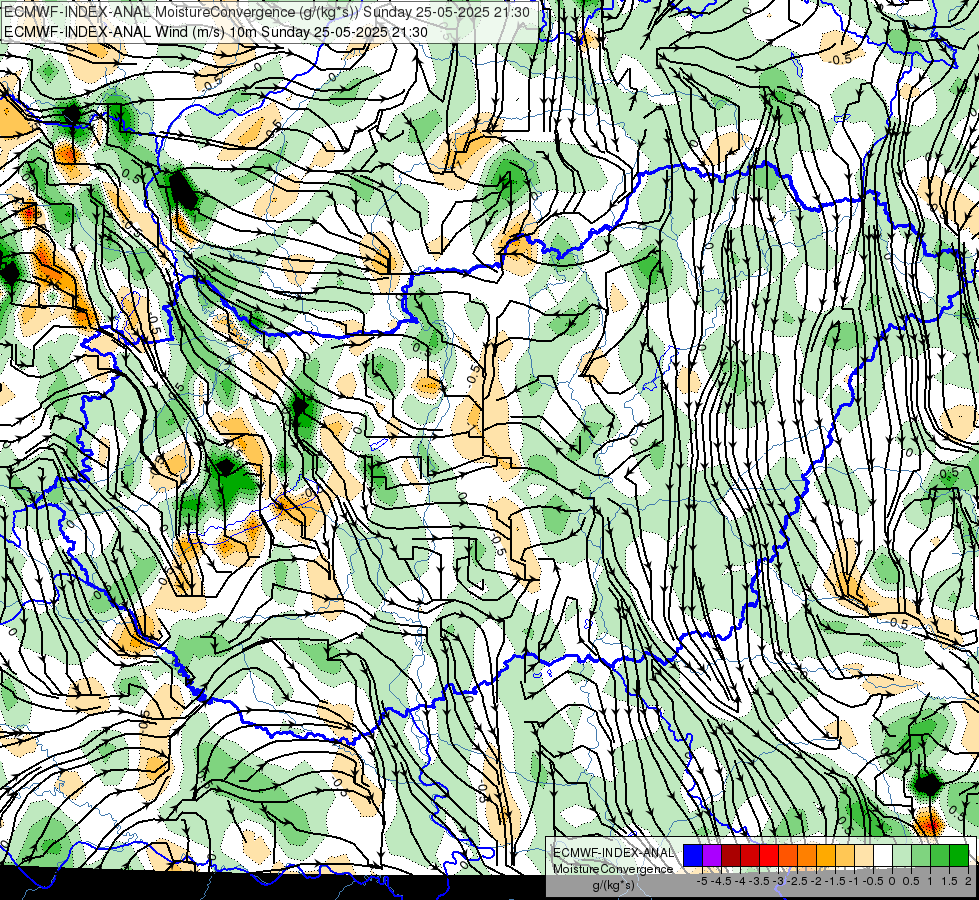Click the white legend swatch near 0

coord(883,856)
